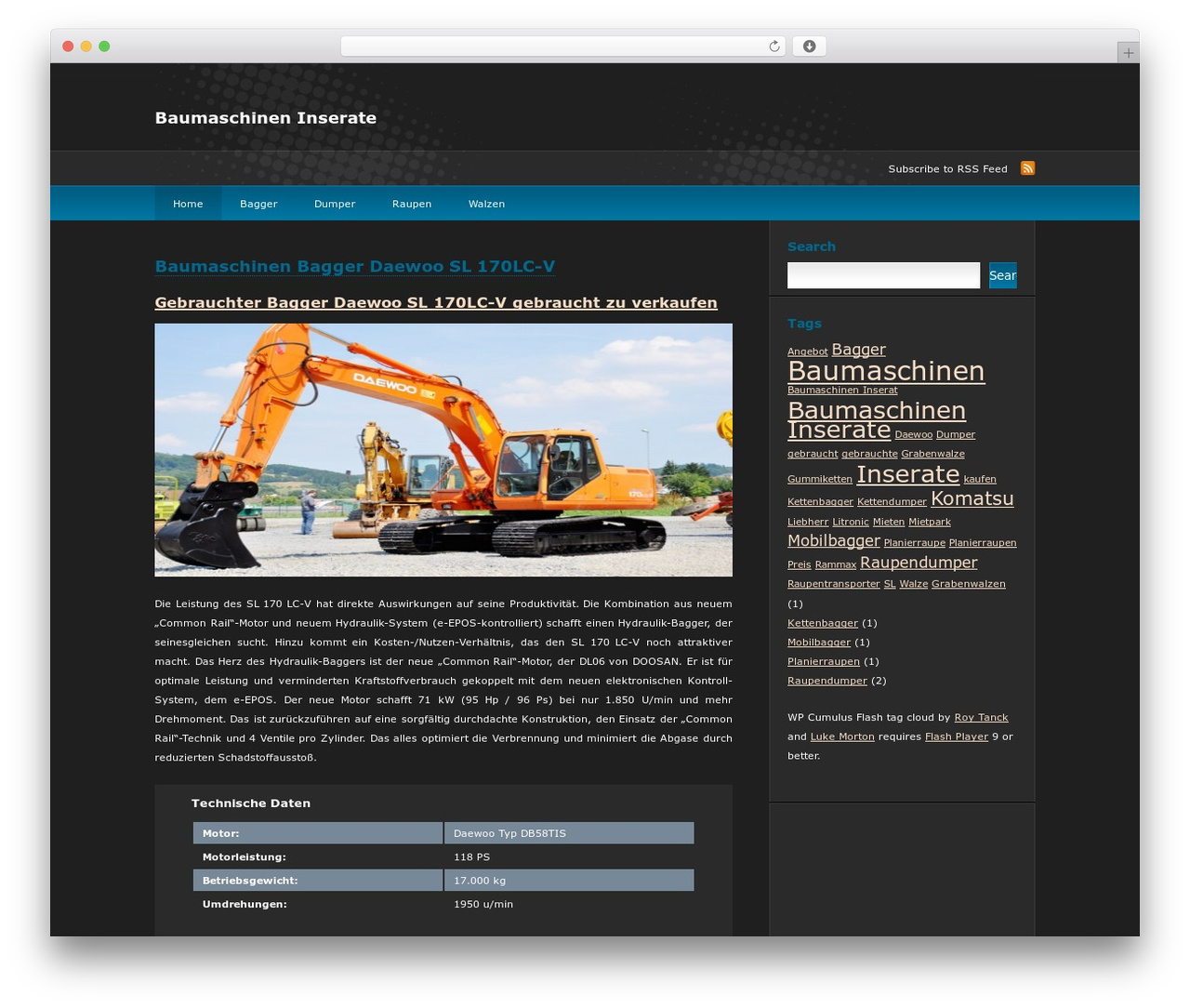Viewport: 1190px width, 1008px height.
Task: Go to the Bagger menu page
Action: 258,204
